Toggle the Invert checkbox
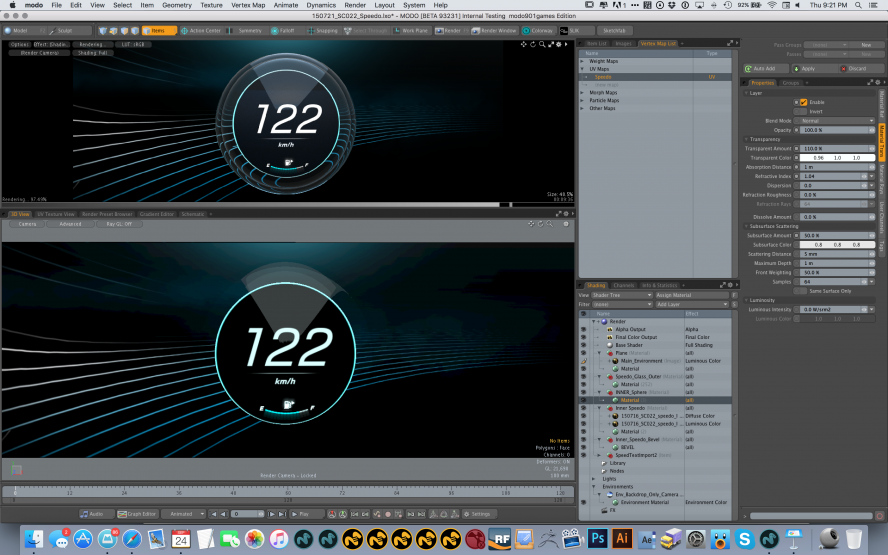 click(x=803, y=111)
